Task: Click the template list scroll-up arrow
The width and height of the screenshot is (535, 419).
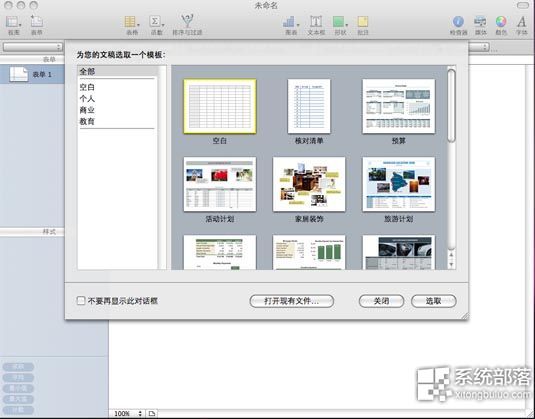Action: (x=451, y=255)
